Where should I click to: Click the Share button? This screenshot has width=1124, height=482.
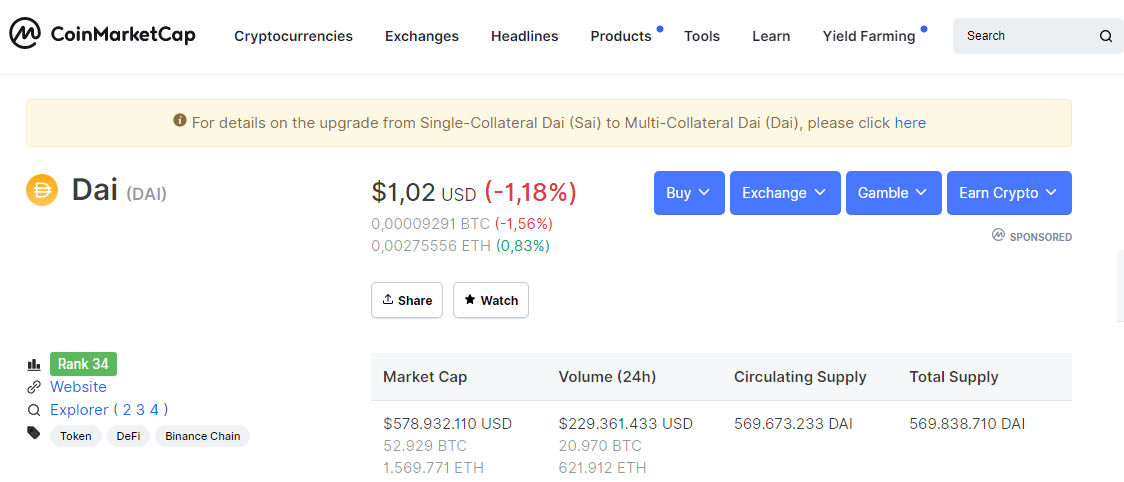tap(406, 300)
